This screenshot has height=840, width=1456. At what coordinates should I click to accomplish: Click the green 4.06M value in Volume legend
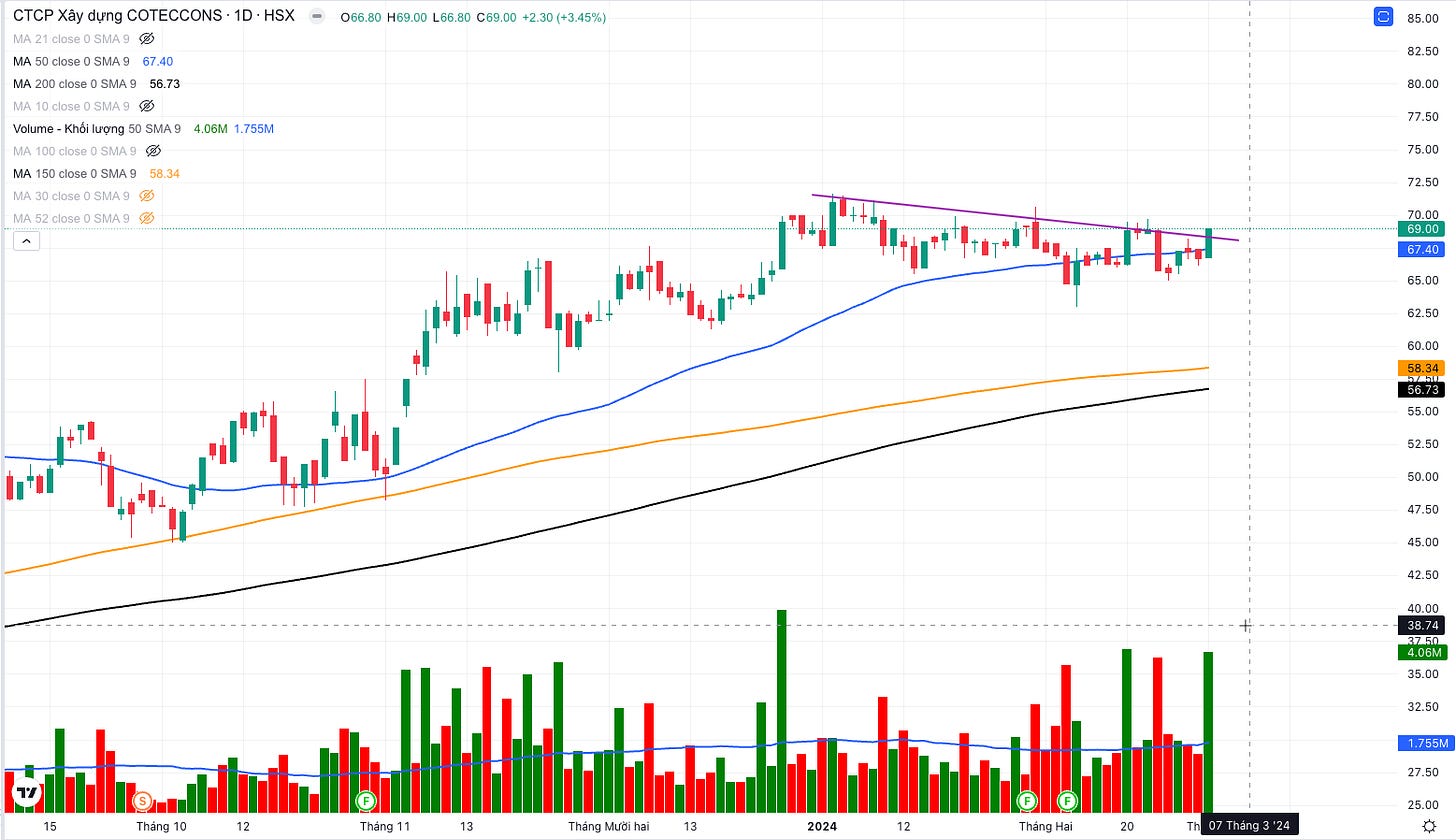click(210, 129)
